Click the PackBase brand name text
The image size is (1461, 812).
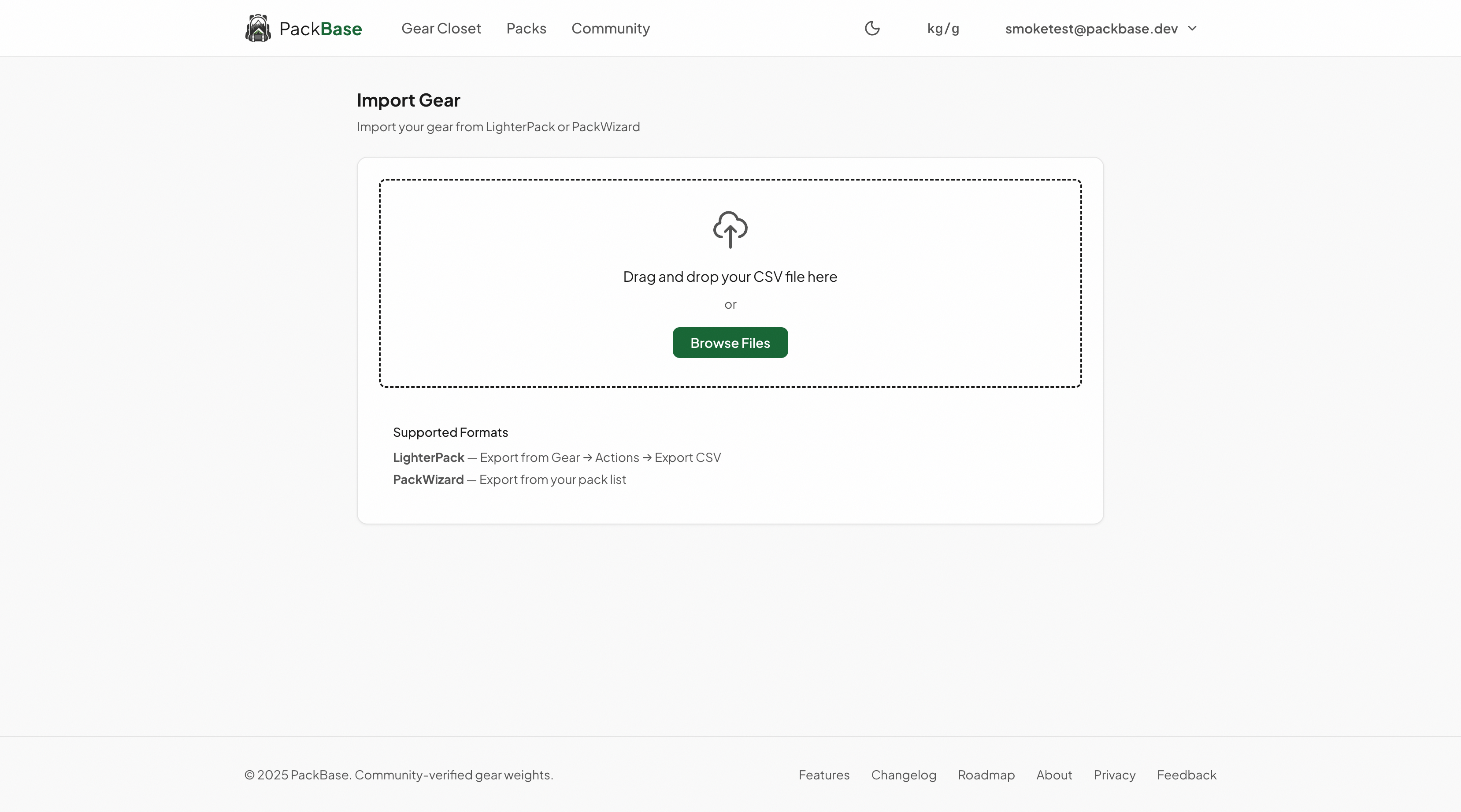[320, 28]
